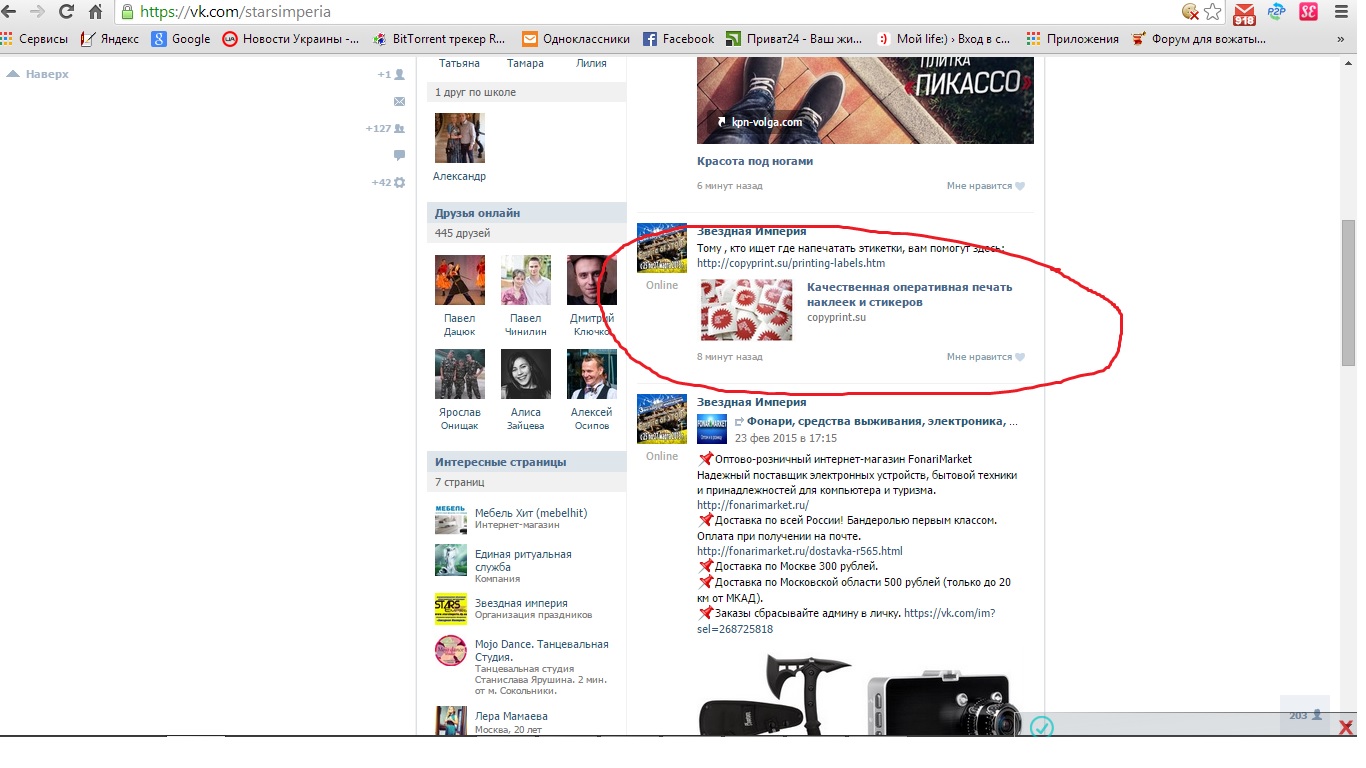1366x768 pixels.
Task: Open the FonariMarket repost avatar
Action: pyautogui.click(x=712, y=429)
